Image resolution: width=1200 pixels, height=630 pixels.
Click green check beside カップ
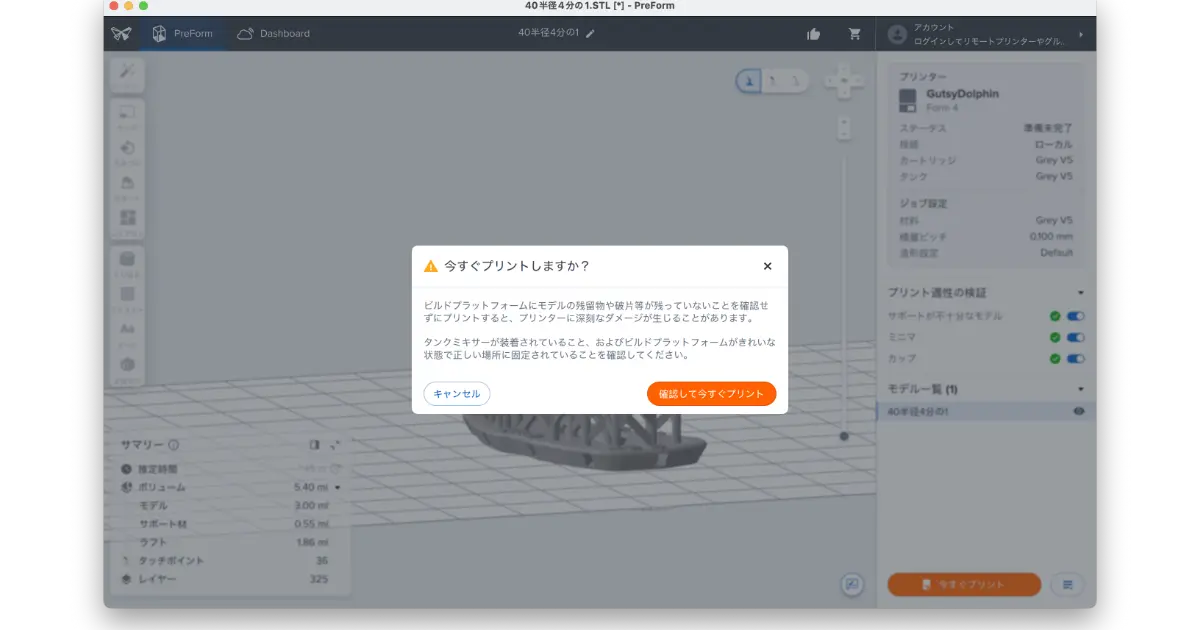pos(1055,358)
